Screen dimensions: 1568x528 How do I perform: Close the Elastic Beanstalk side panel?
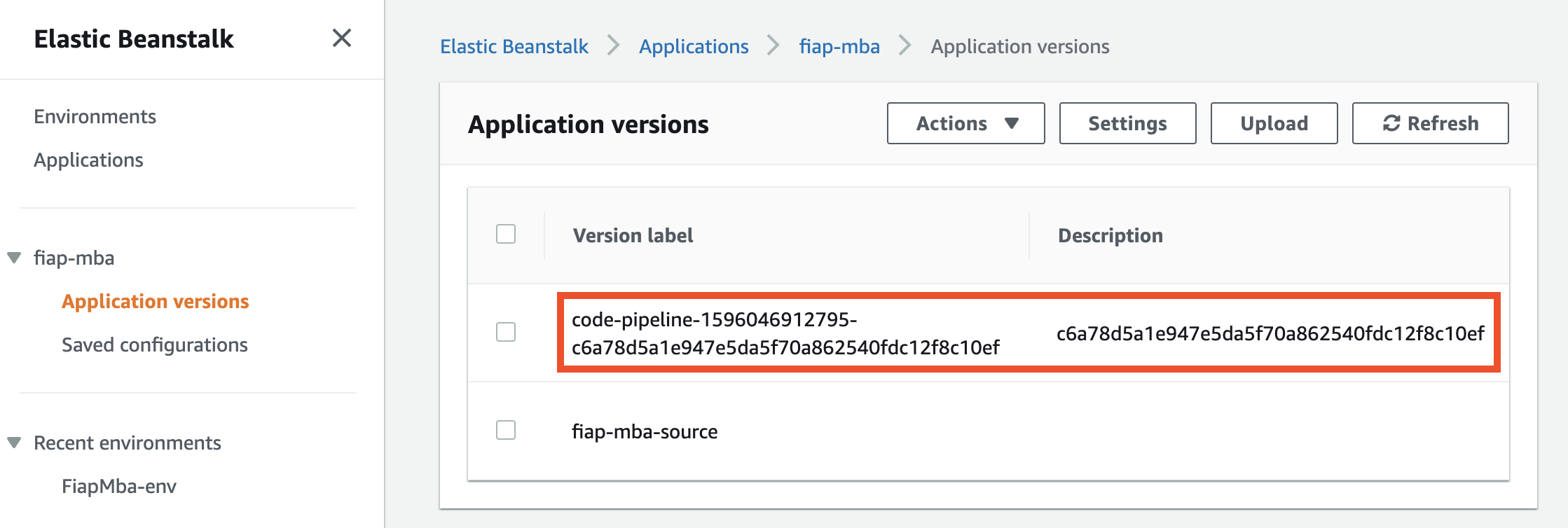coord(341,38)
